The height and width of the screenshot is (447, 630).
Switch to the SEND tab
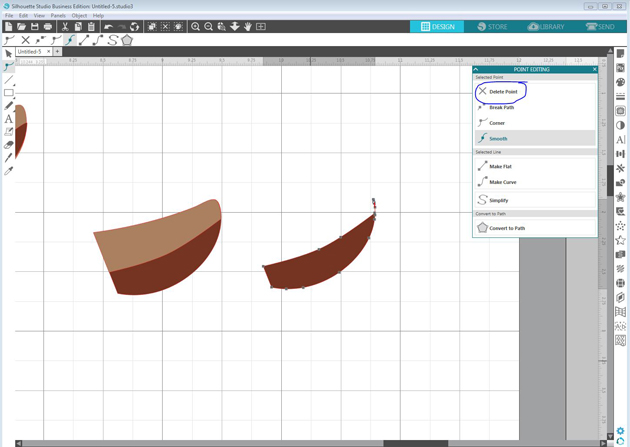600,27
